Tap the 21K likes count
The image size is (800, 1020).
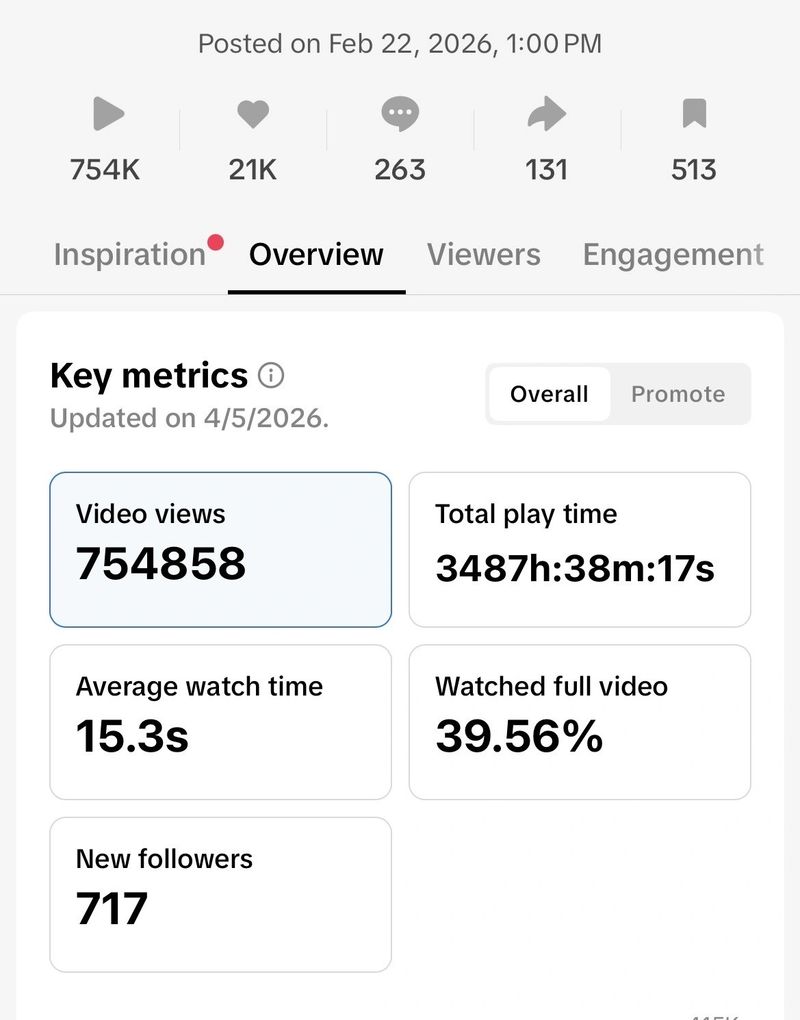(x=253, y=170)
